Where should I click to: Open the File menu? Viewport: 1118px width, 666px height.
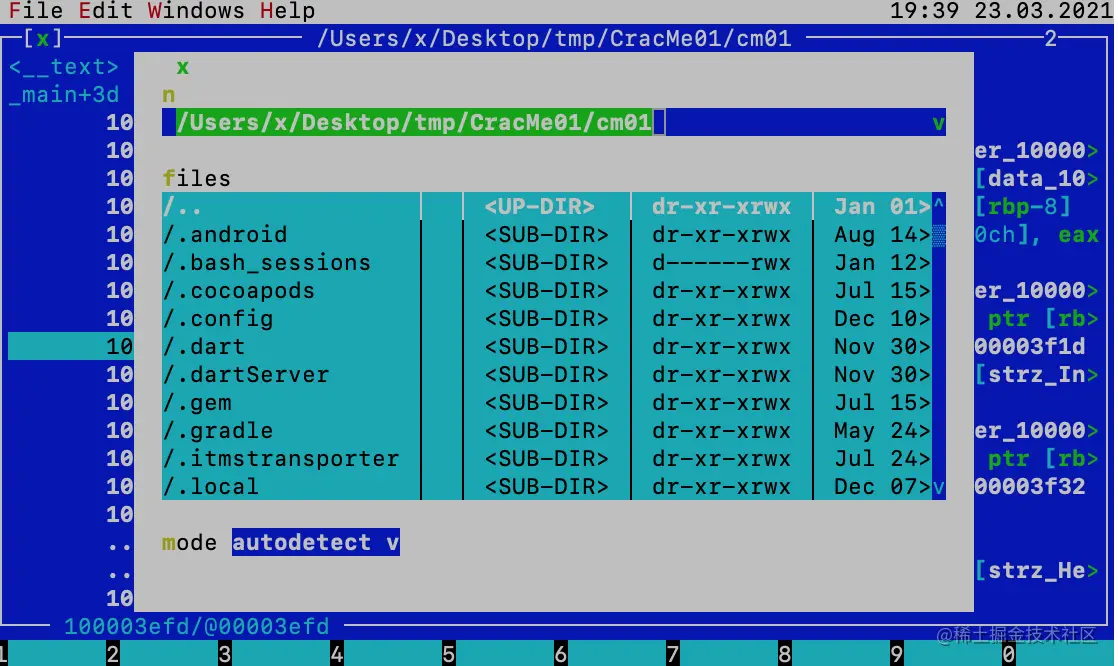coord(36,11)
